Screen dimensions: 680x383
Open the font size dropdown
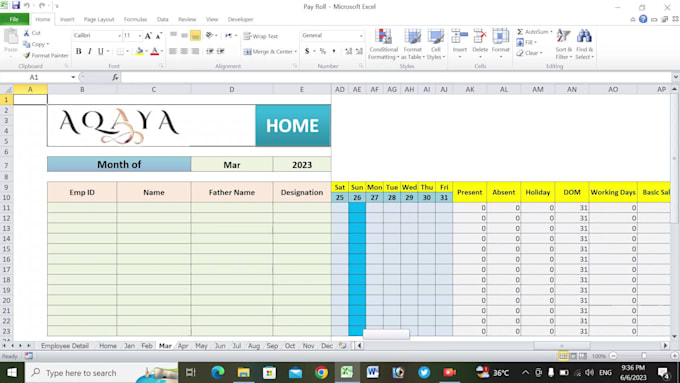(x=139, y=36)
